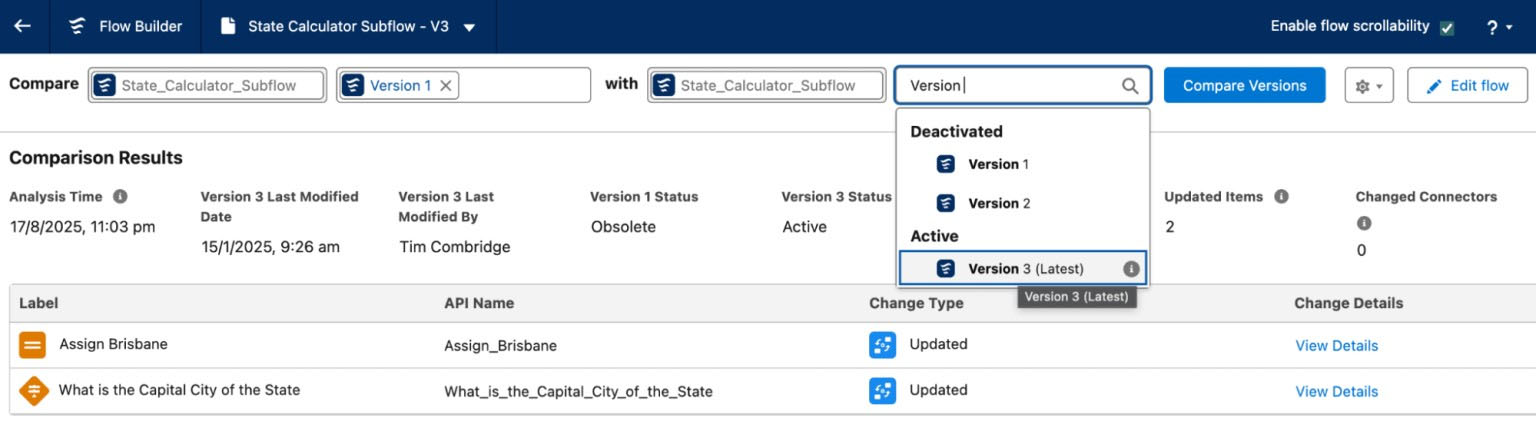Click the Edit flow button
This screenshot has height=428, width=1536.
1467,86
